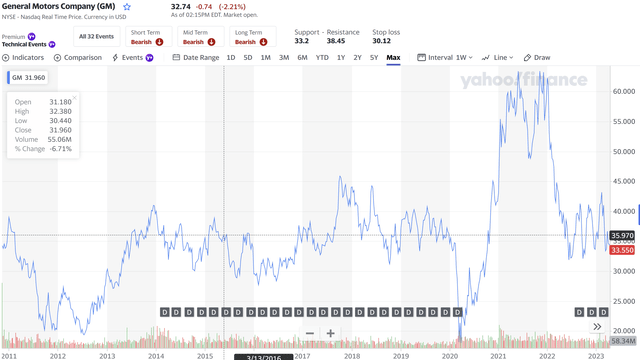
Task: Click the Date Range calendar button
Action: [x=196, y=58]
